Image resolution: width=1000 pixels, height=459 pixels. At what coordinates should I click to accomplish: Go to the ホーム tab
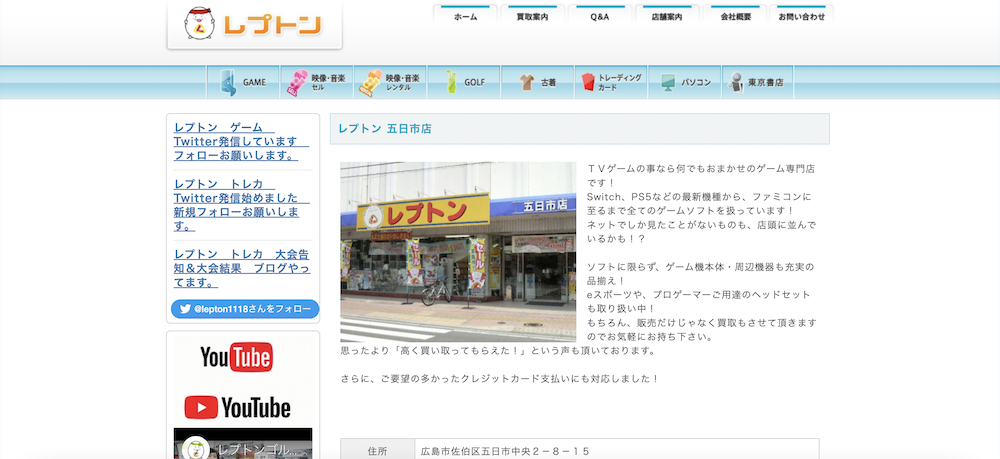coord(465,17)
